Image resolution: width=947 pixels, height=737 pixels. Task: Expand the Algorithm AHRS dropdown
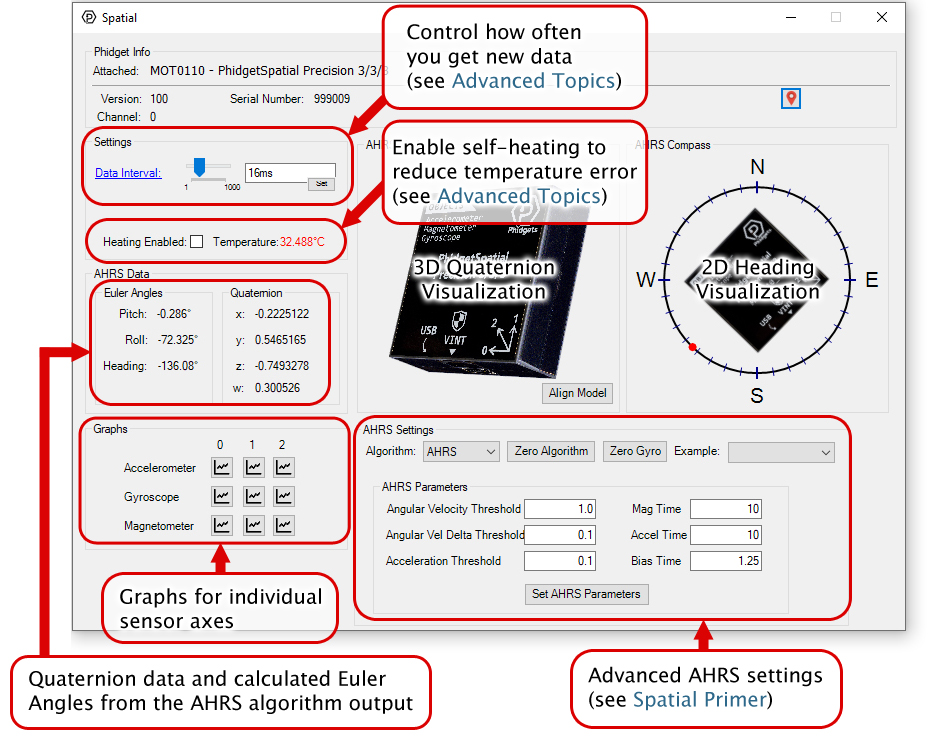click(x=461, y=452)
